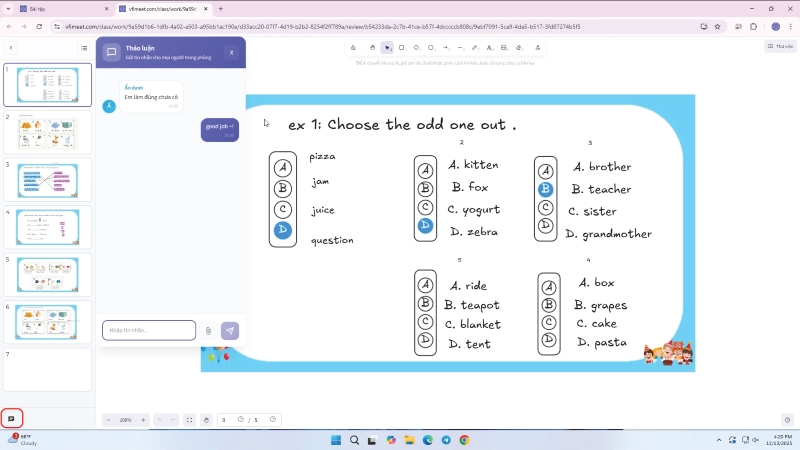Attach a file with the paperclip icon
This screenshot has width=800, height=450.
point(208,330)
